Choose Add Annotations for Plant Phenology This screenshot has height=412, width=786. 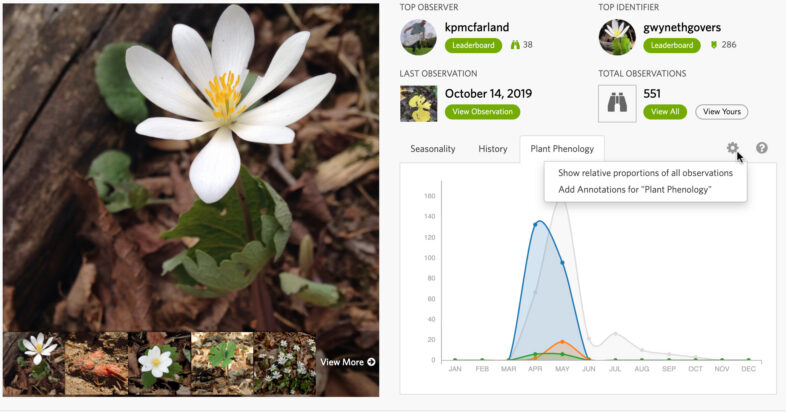point(635,189)
